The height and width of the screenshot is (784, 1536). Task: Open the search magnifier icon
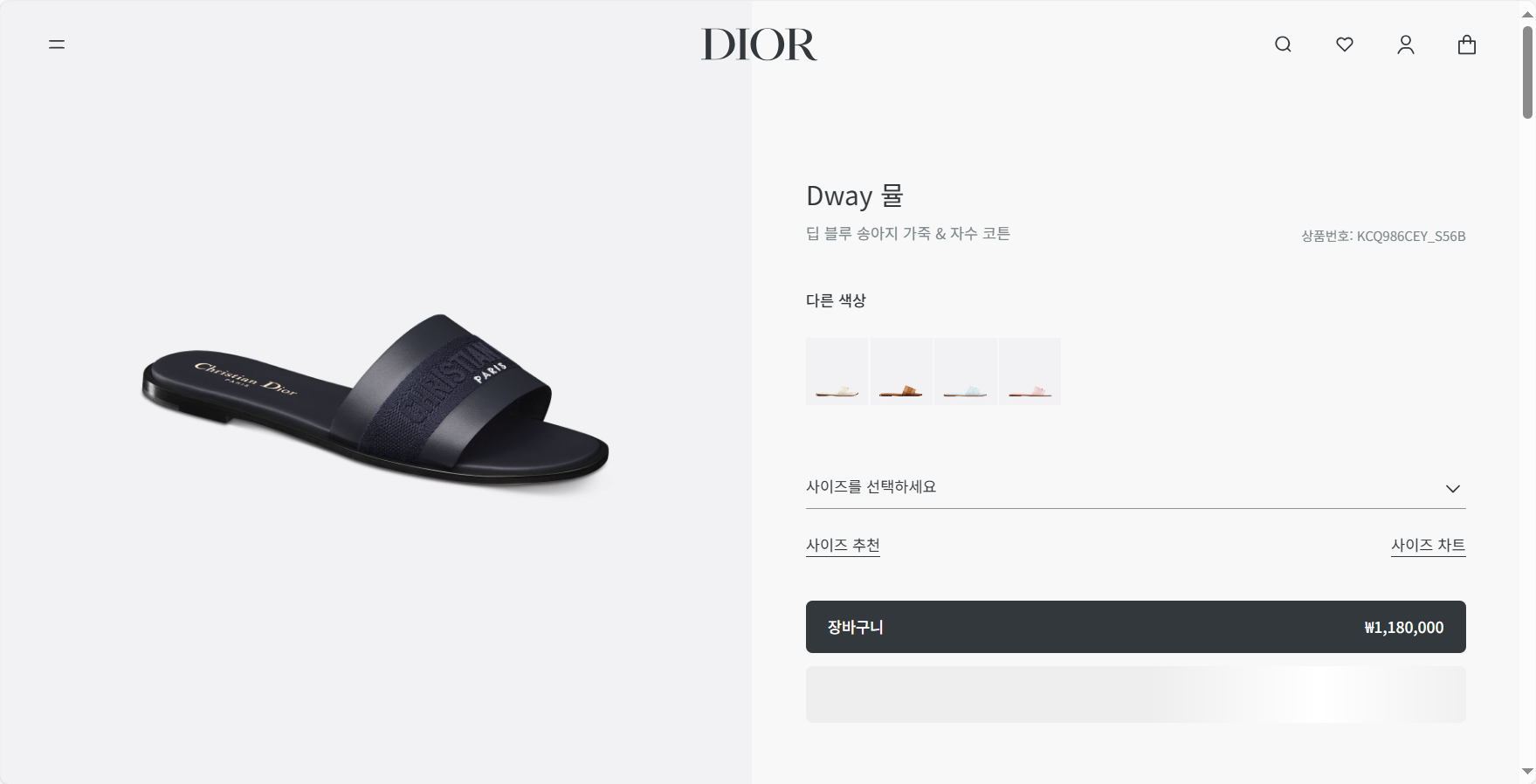click(x=1283, y=45)
